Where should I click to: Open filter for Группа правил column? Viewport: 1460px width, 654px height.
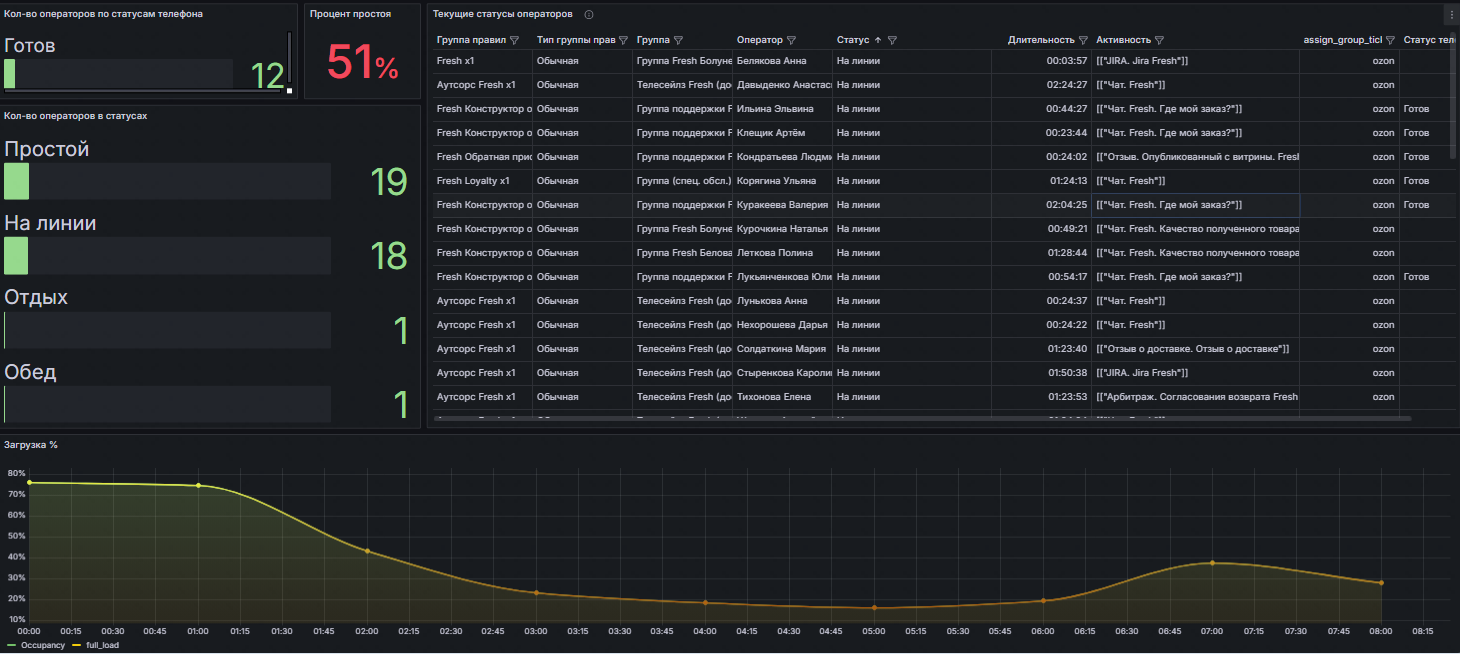click(514, 41)
